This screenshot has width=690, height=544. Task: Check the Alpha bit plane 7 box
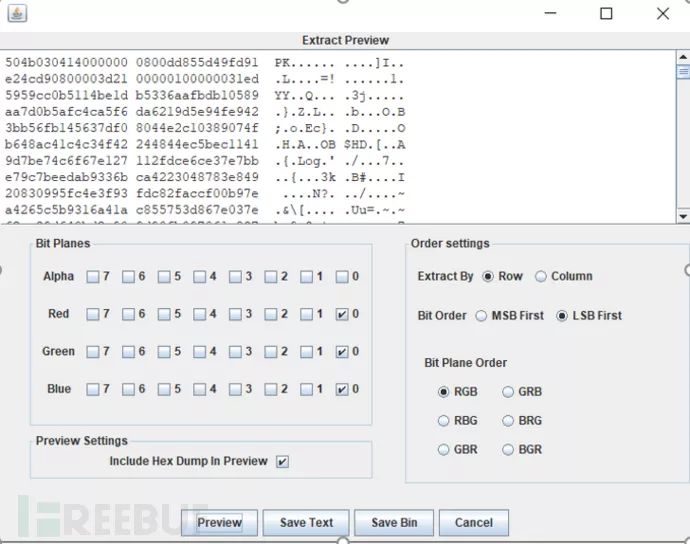[x=92, y=276]
